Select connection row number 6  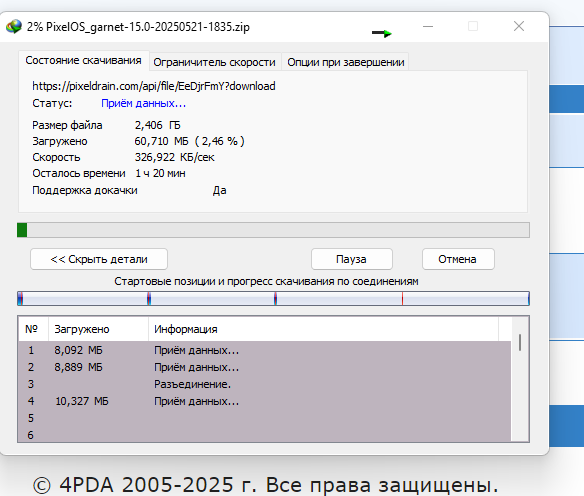tap(264, 435)
